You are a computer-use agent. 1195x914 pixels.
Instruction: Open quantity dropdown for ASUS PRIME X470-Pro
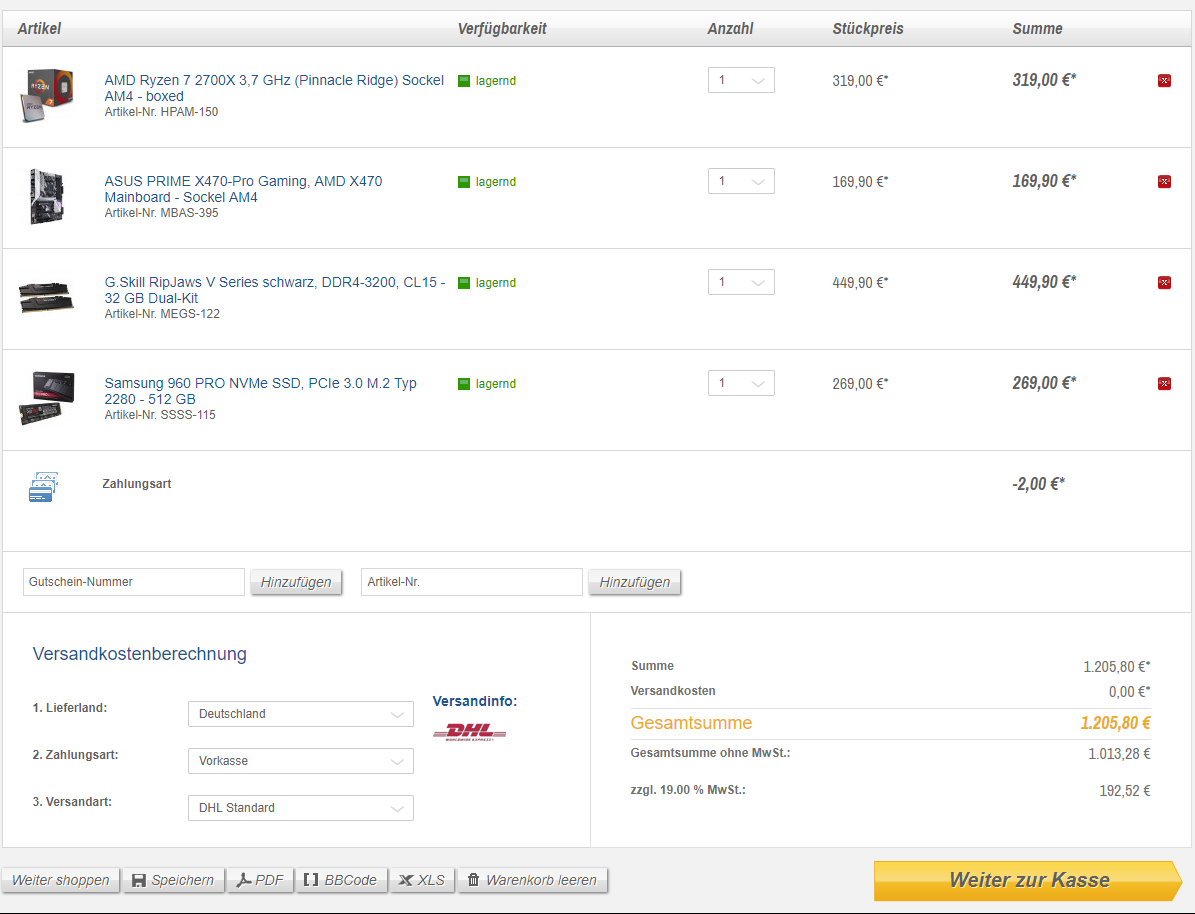coord(741,181)
